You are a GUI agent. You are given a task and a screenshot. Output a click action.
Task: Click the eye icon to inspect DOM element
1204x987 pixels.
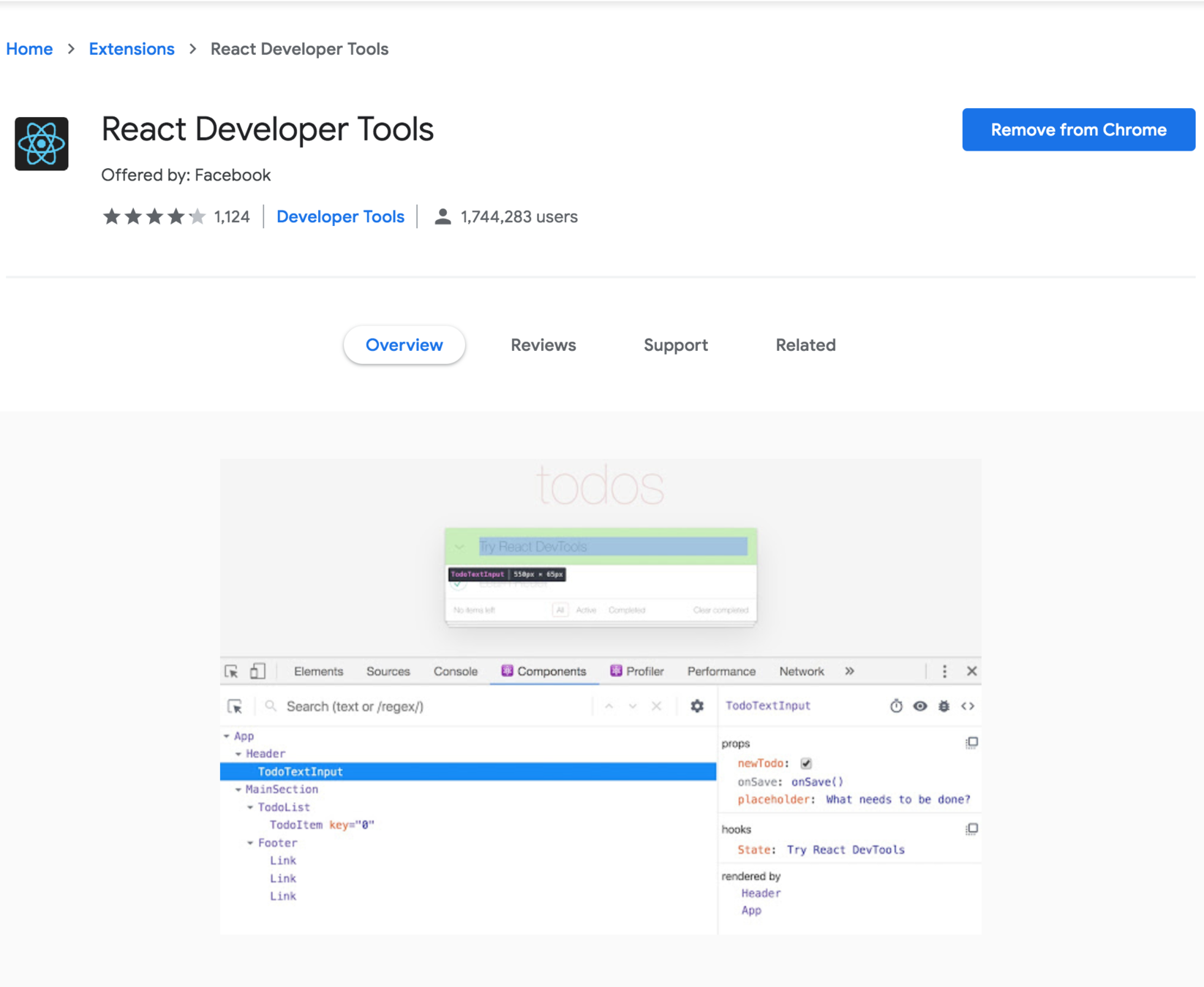[920, 706]
